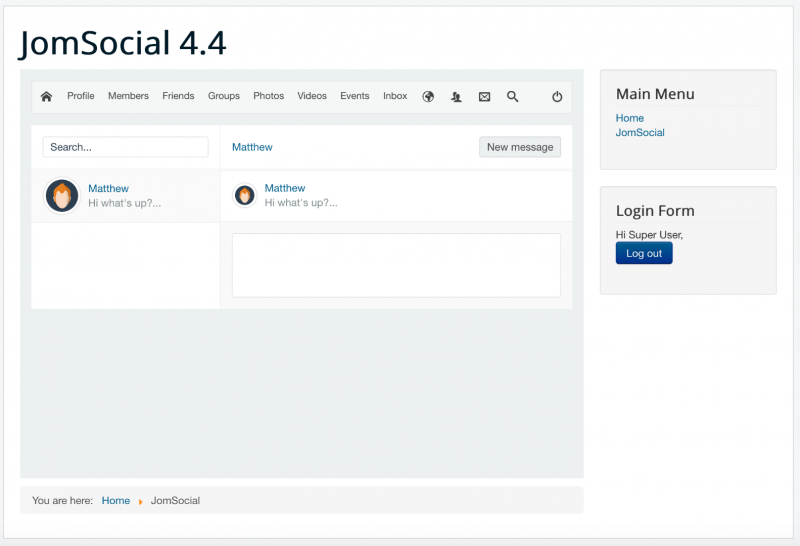Screen dimensions: 800x546
Task: Open the Videos menu item
Action: [312, 96]
